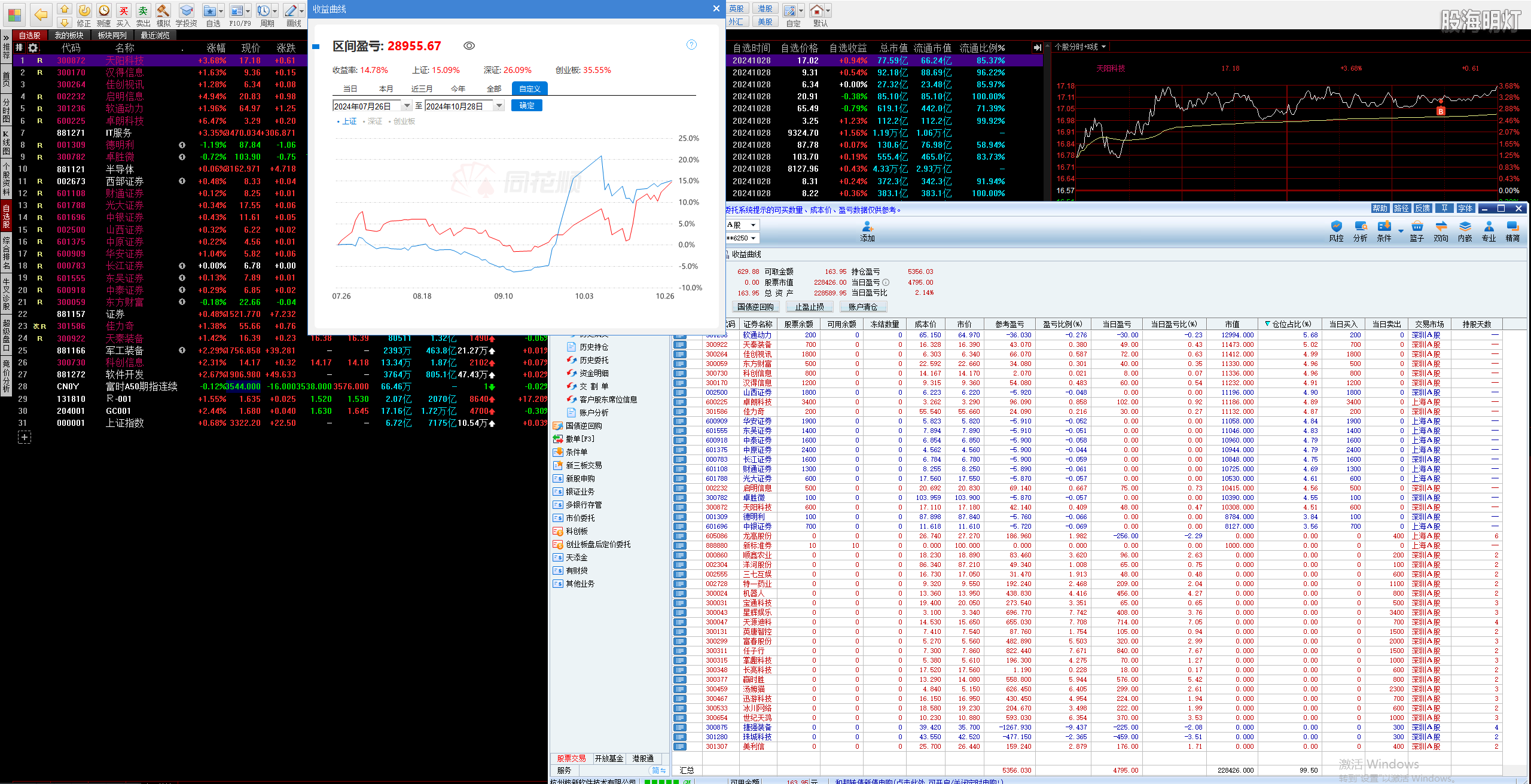
Task: Click the 止盈止损 button
Action: click(810, 307)
